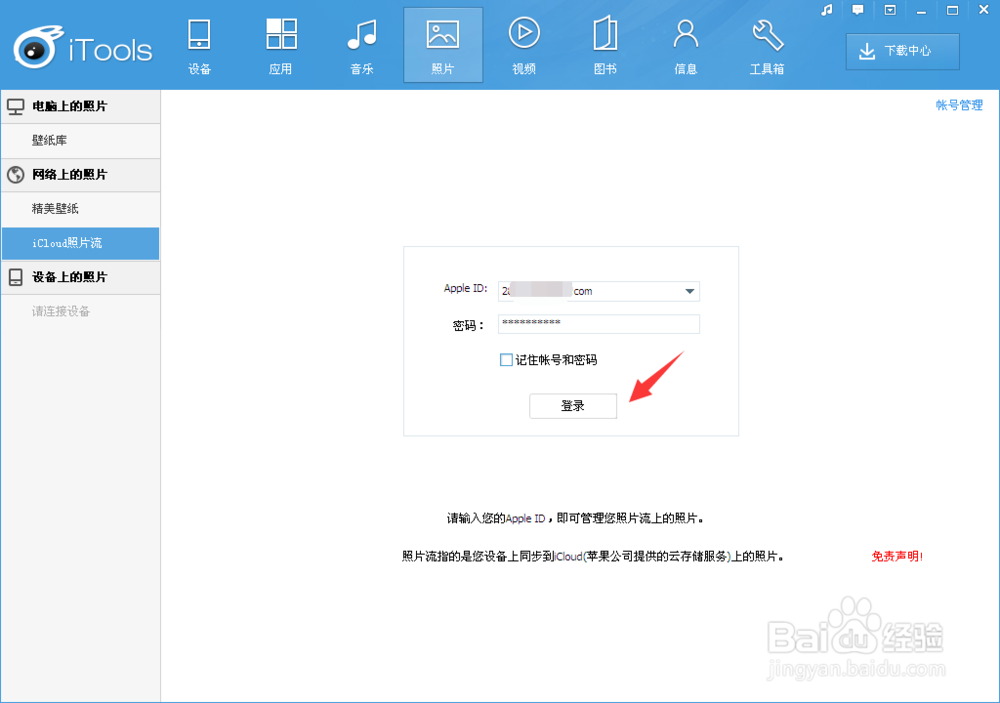The width and height of the screenshot is (1000, 703).
Task: Click the iTools eye logo
Action: [38, 48]
